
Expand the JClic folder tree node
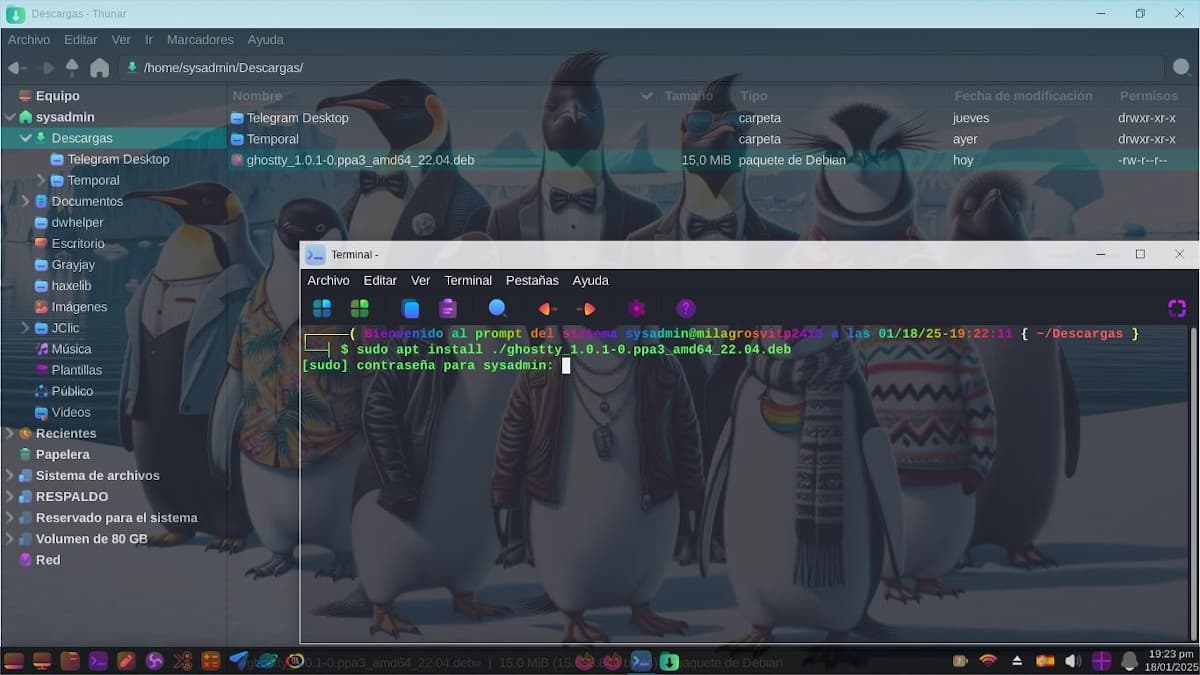tap(26, 328)
